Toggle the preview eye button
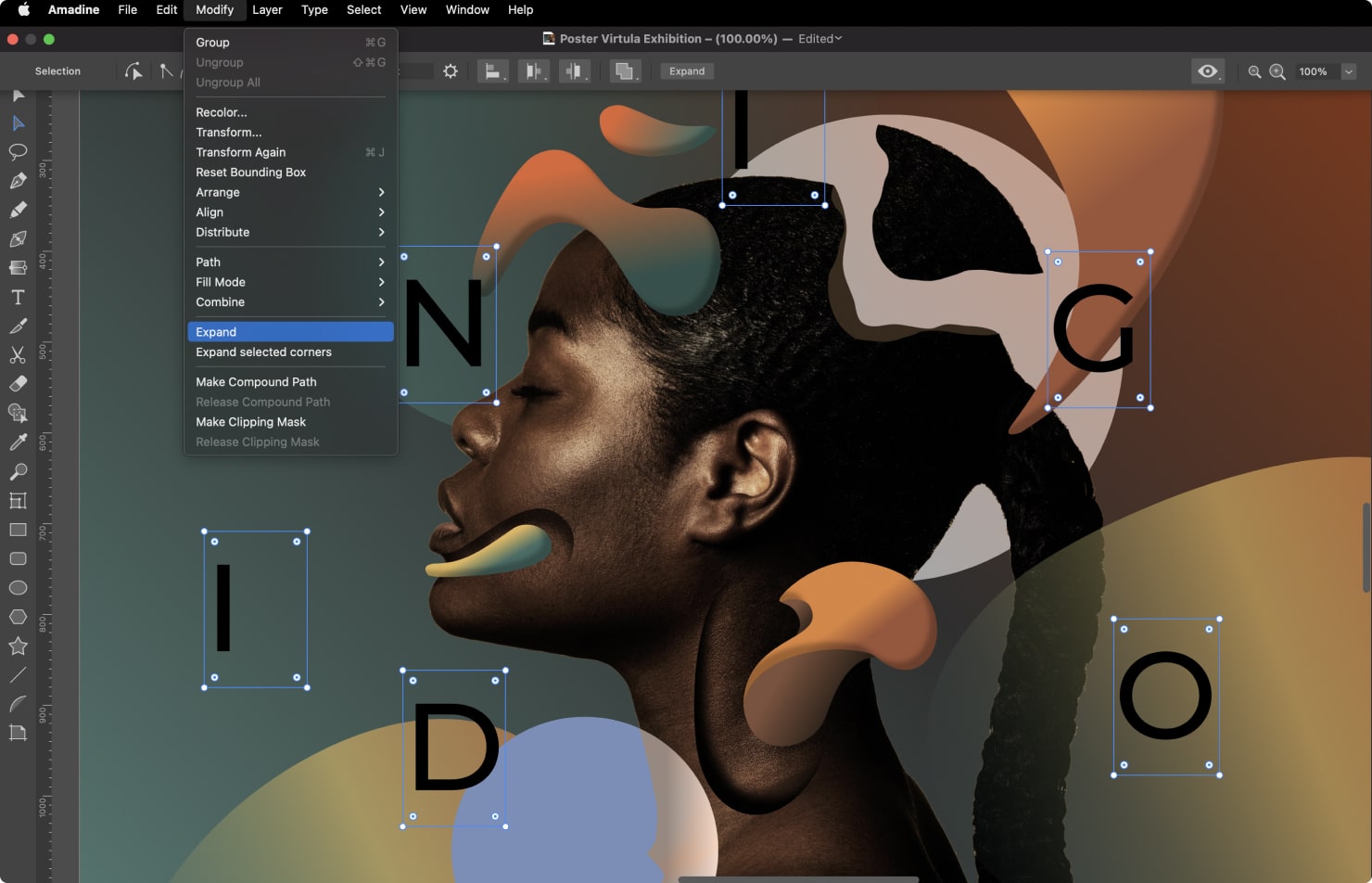This screenshot has width=1372, height=883. click(x=1208, y=71)
